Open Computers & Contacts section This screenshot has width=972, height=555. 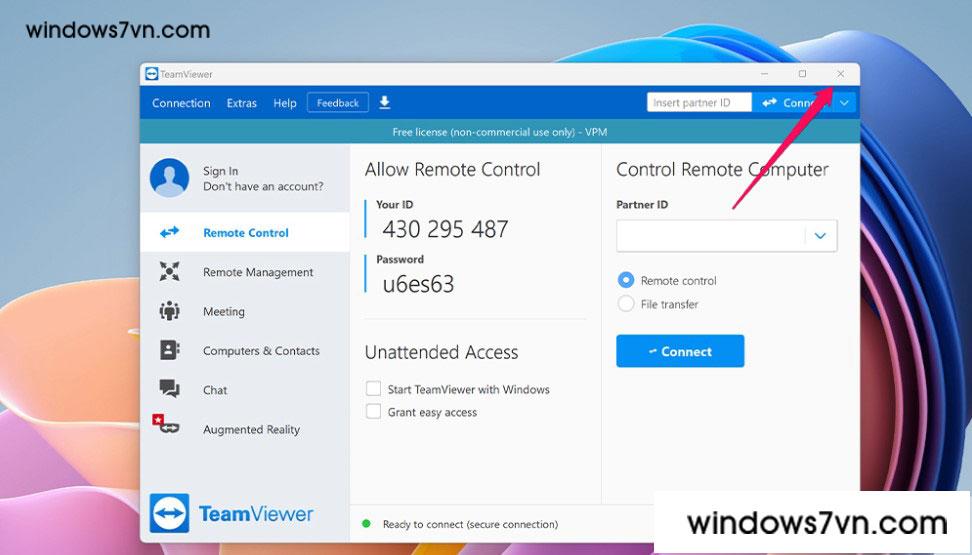coord(245,350)
